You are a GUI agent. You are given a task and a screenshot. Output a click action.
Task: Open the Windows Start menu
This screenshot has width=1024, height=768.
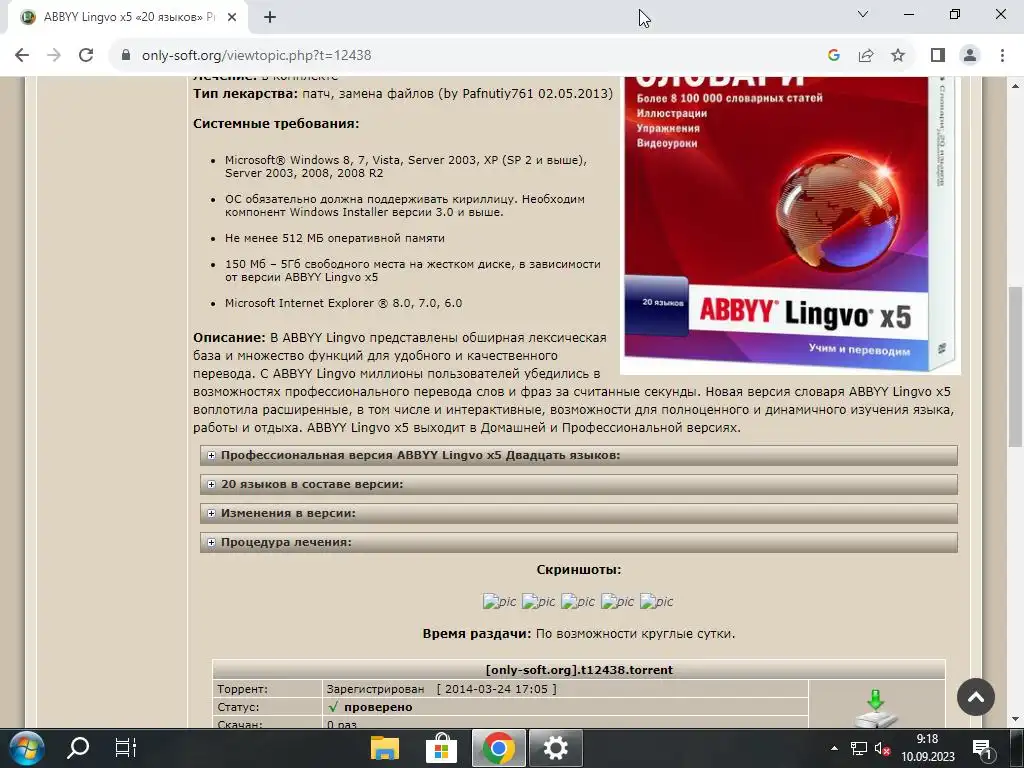(x=26, y=748)
